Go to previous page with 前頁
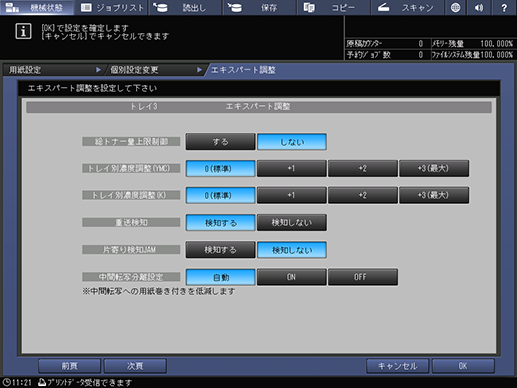This screenshot has height=388, width=517. (69, 366)
